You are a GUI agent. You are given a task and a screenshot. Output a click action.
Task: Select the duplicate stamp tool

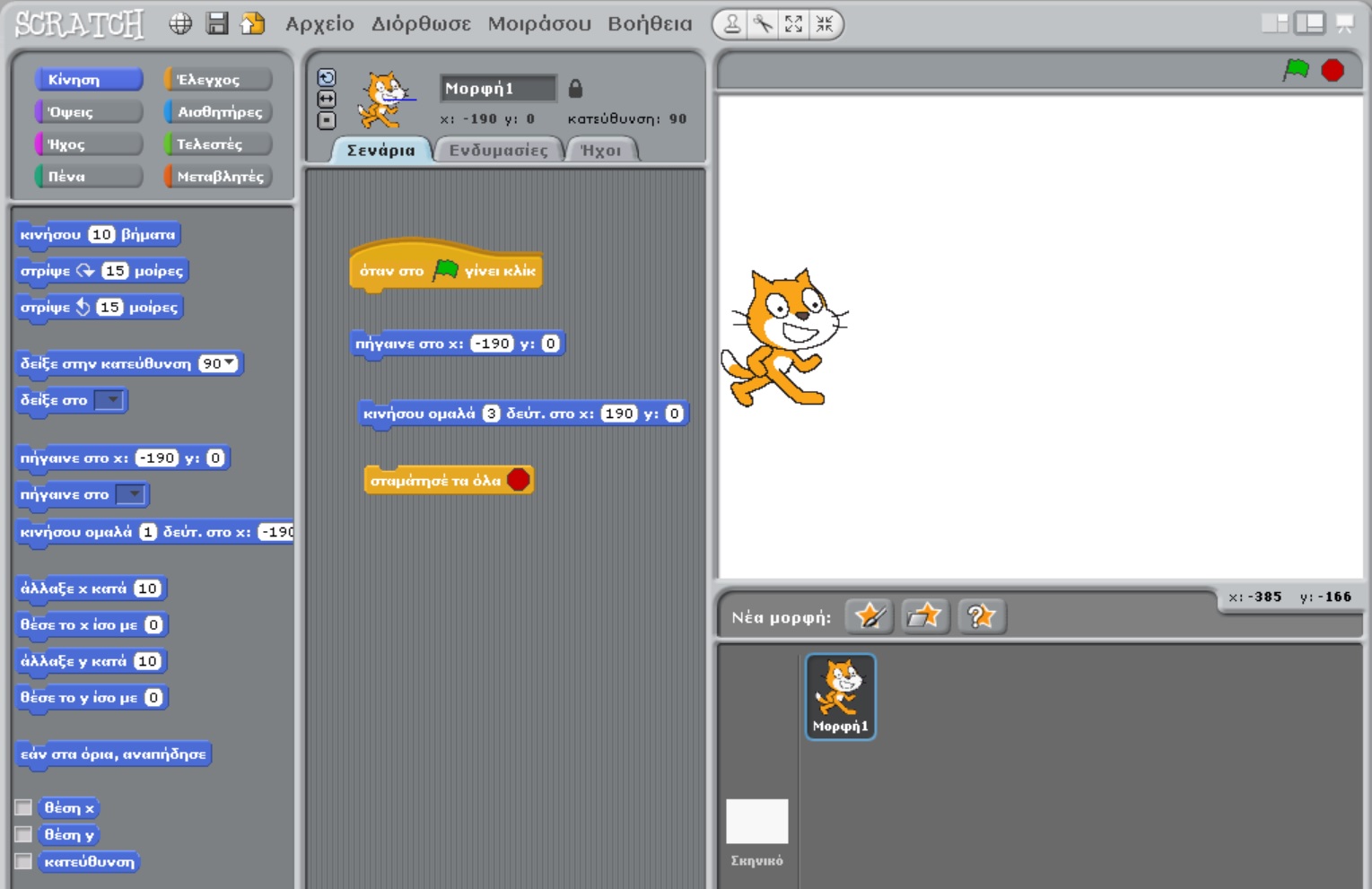[732, 24]
